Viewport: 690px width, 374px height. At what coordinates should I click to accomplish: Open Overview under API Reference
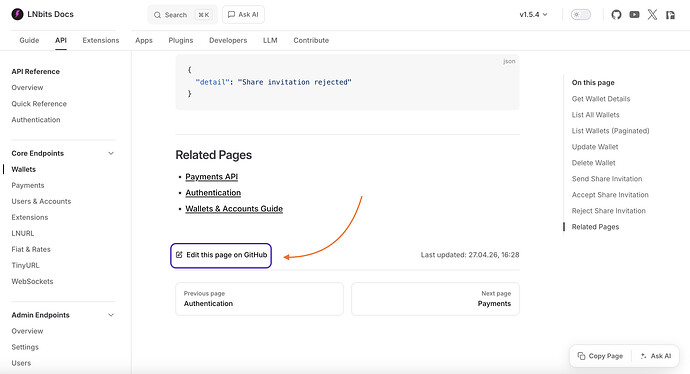(27, 88)
